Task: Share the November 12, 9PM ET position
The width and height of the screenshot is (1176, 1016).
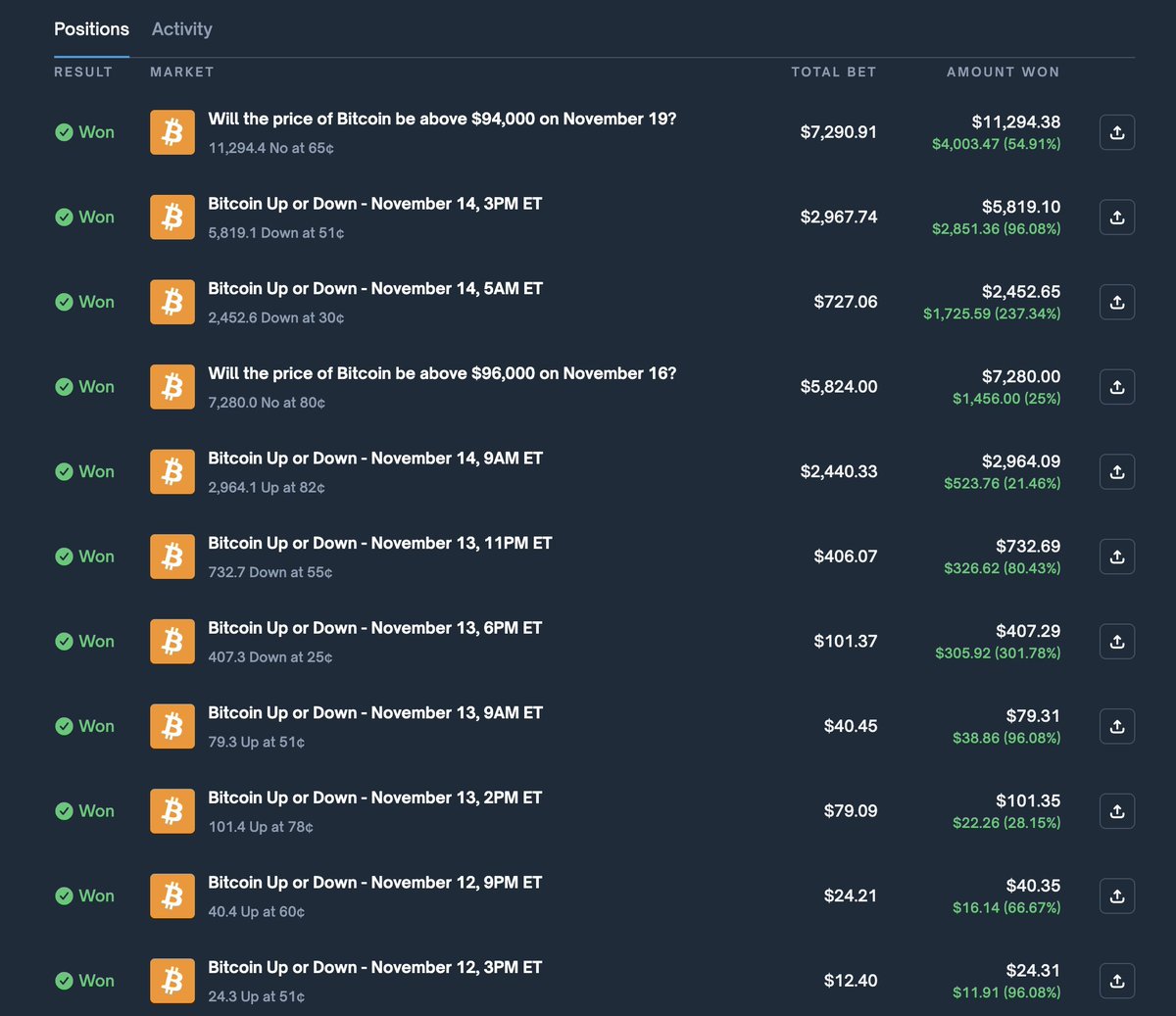Action: (1117, 896)
